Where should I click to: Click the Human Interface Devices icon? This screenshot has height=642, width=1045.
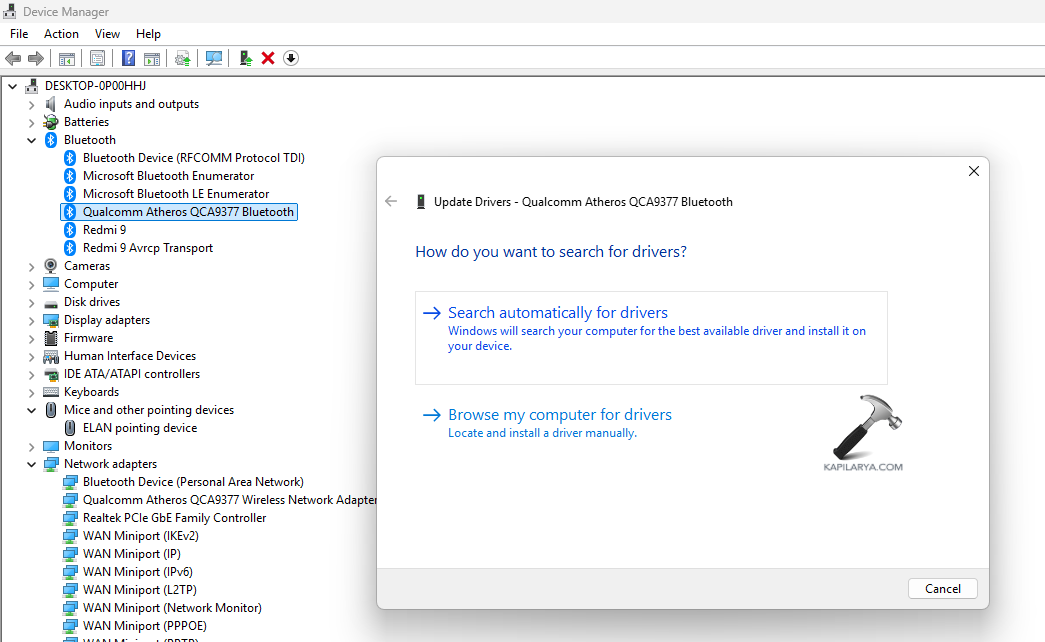click(51, 356)
